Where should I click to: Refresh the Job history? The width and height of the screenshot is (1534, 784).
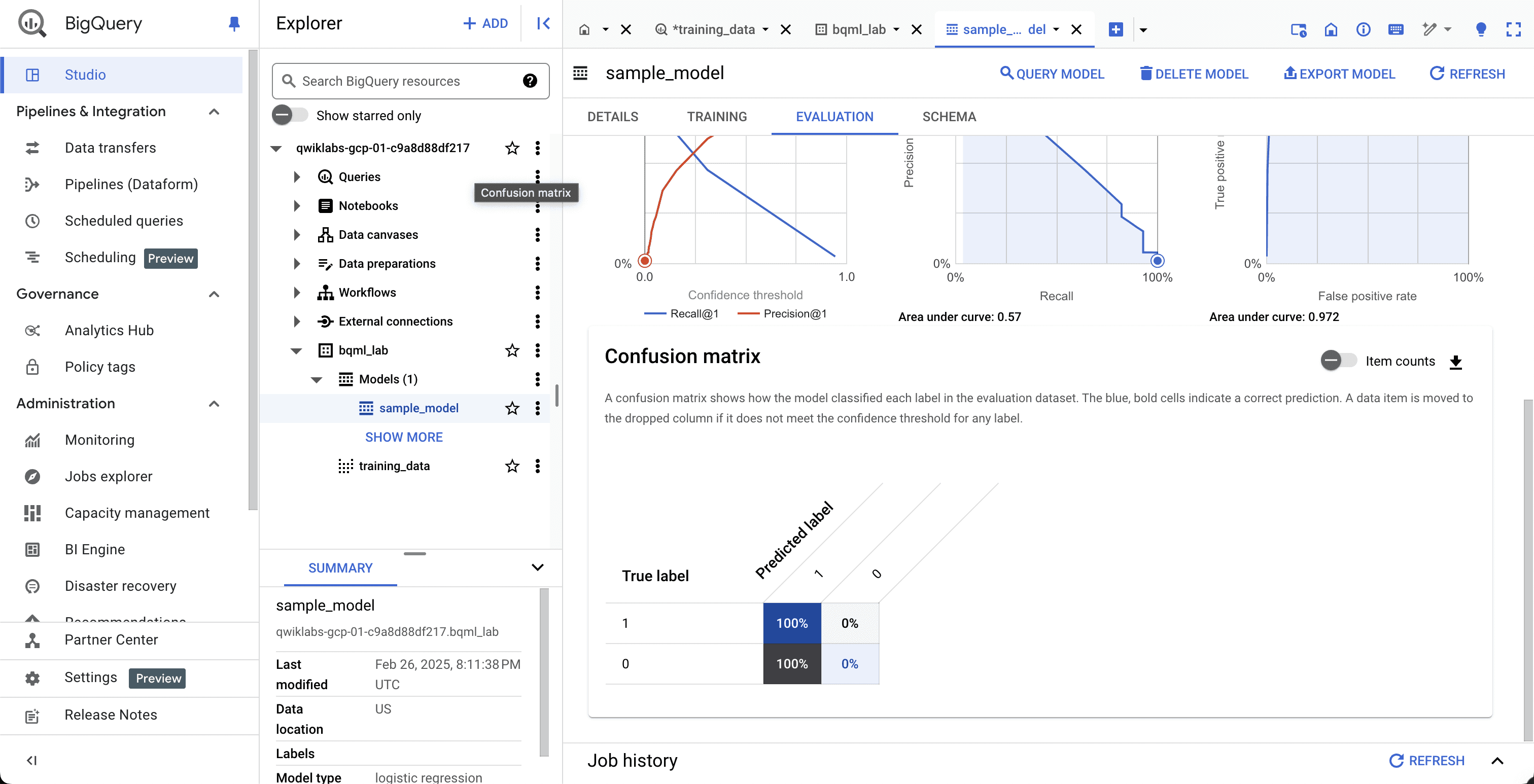[x=1426, y=760]
